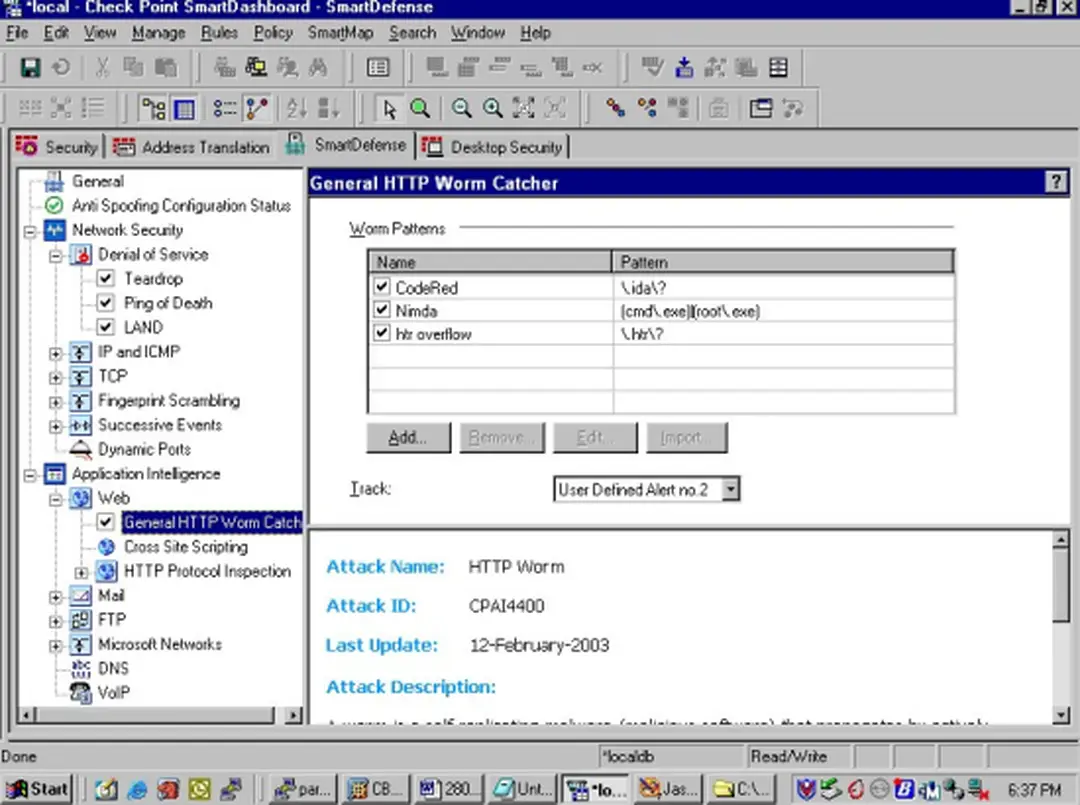Uncheck the CodeRed worm pattern
The image size is (1080, 805).
(381, 287)
